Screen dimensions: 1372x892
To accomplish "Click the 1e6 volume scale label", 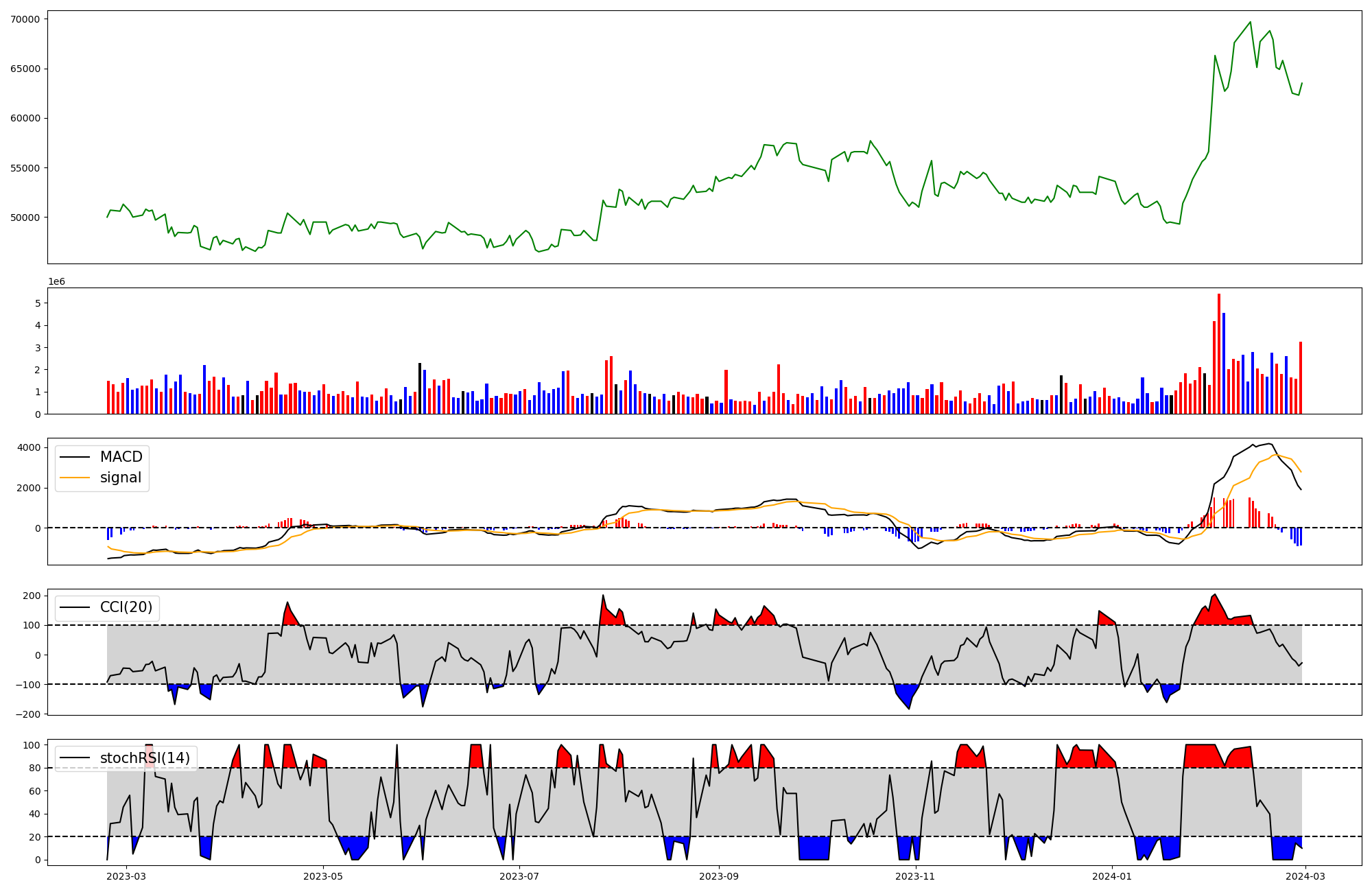I will 56,282.
